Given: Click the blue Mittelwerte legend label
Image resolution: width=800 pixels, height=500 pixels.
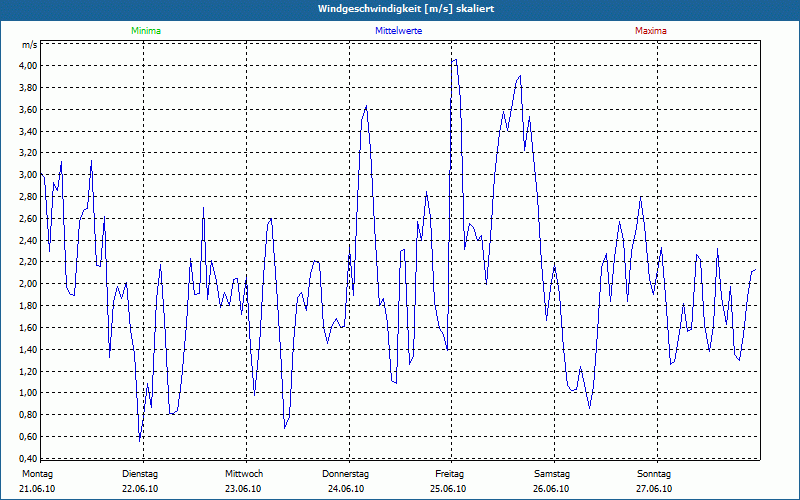Looking at the screenshot, I should click(x=398, y=31).
